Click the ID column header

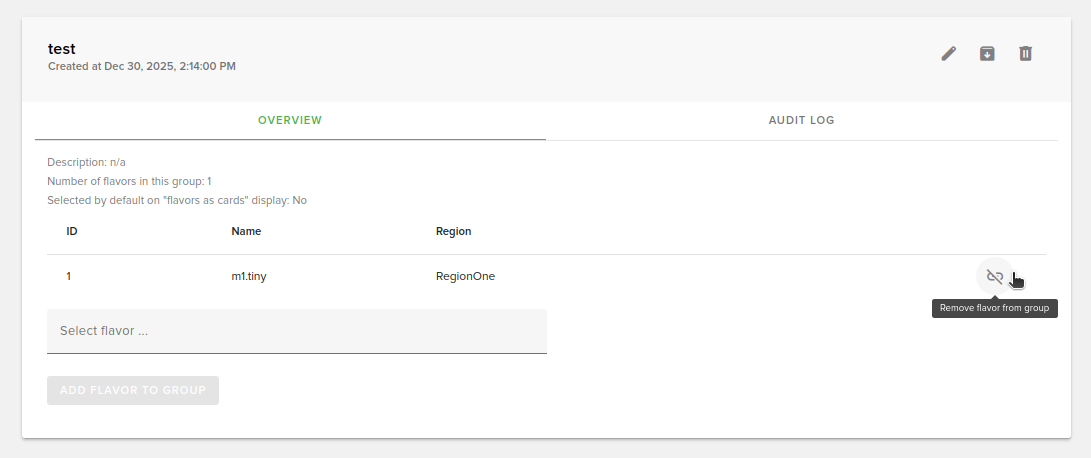tap(72, 231)
